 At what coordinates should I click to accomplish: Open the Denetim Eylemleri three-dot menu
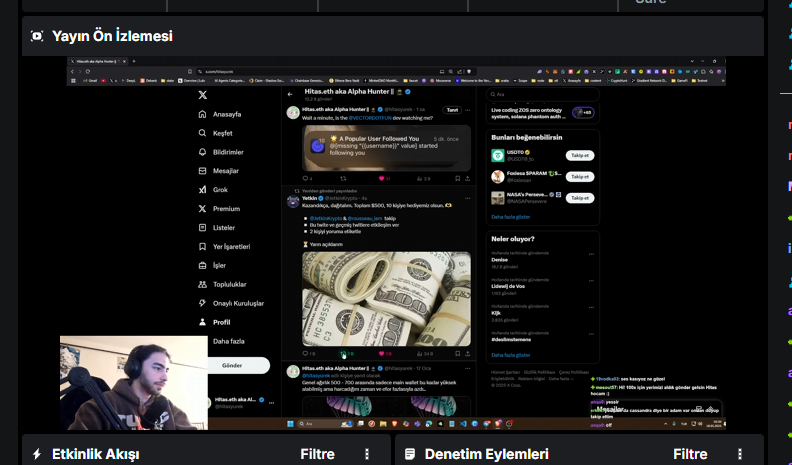pos(740,454)
